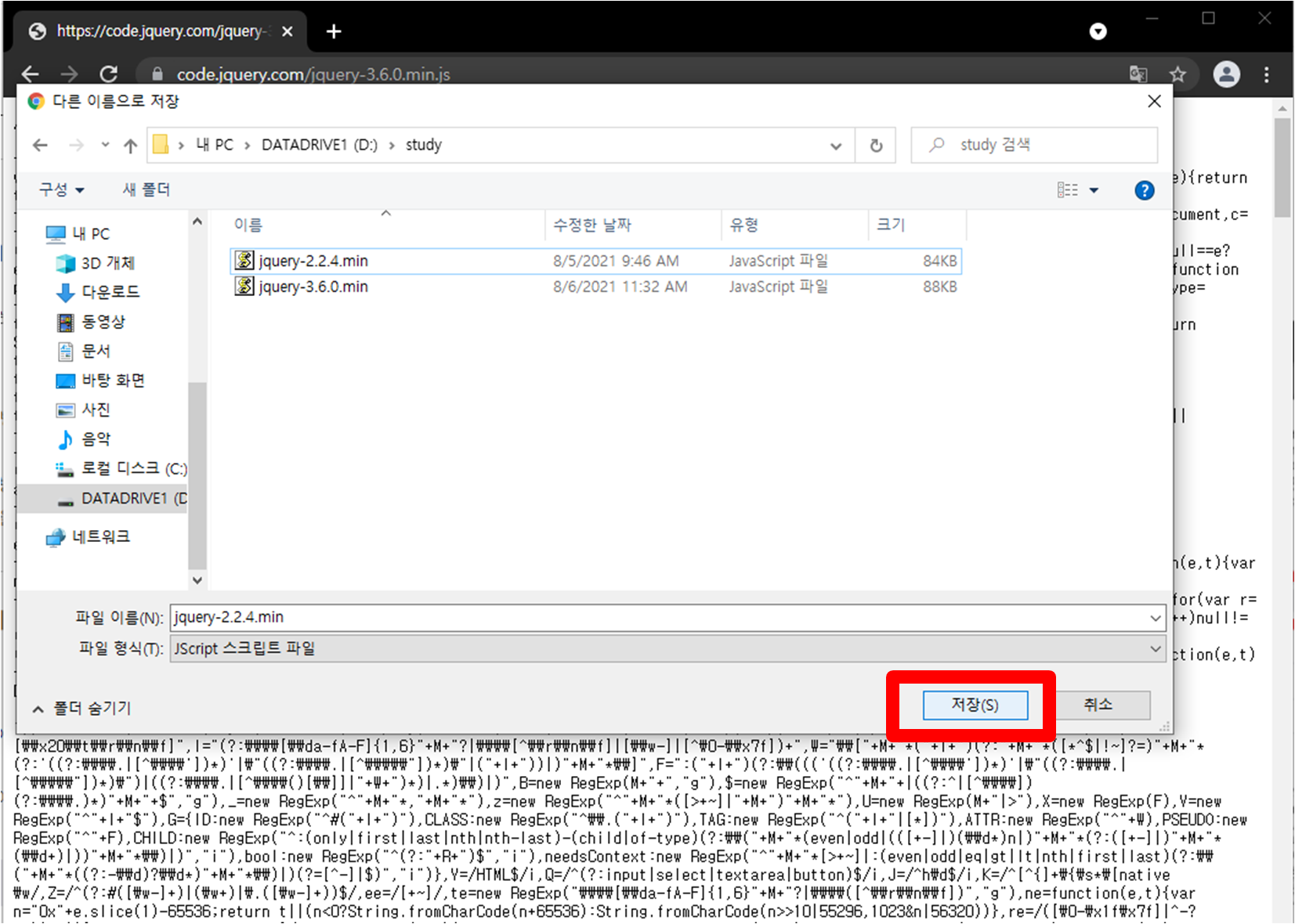Click the navigation pane scroll down arrow
1295x924 pixels.
[197, 580]
